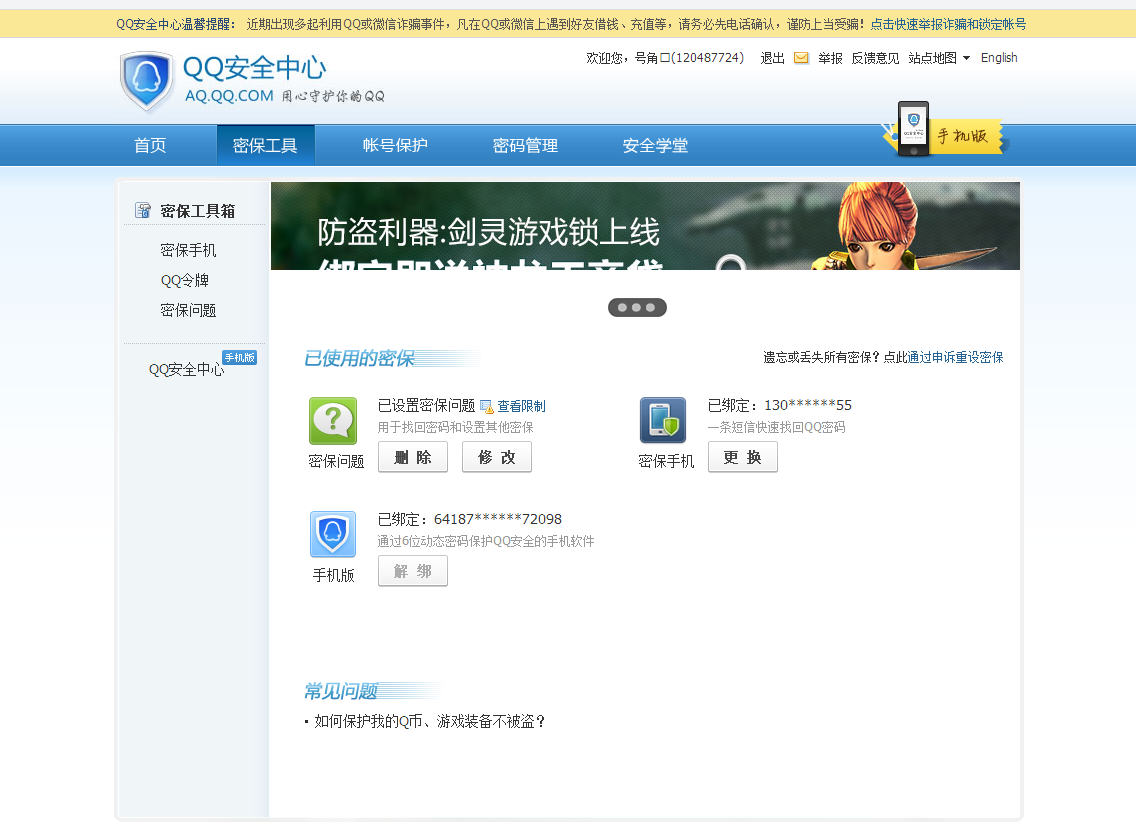1136x830 pixels.
Task: Select QQ令牌 in the sidebar
Action: [185, 280]
